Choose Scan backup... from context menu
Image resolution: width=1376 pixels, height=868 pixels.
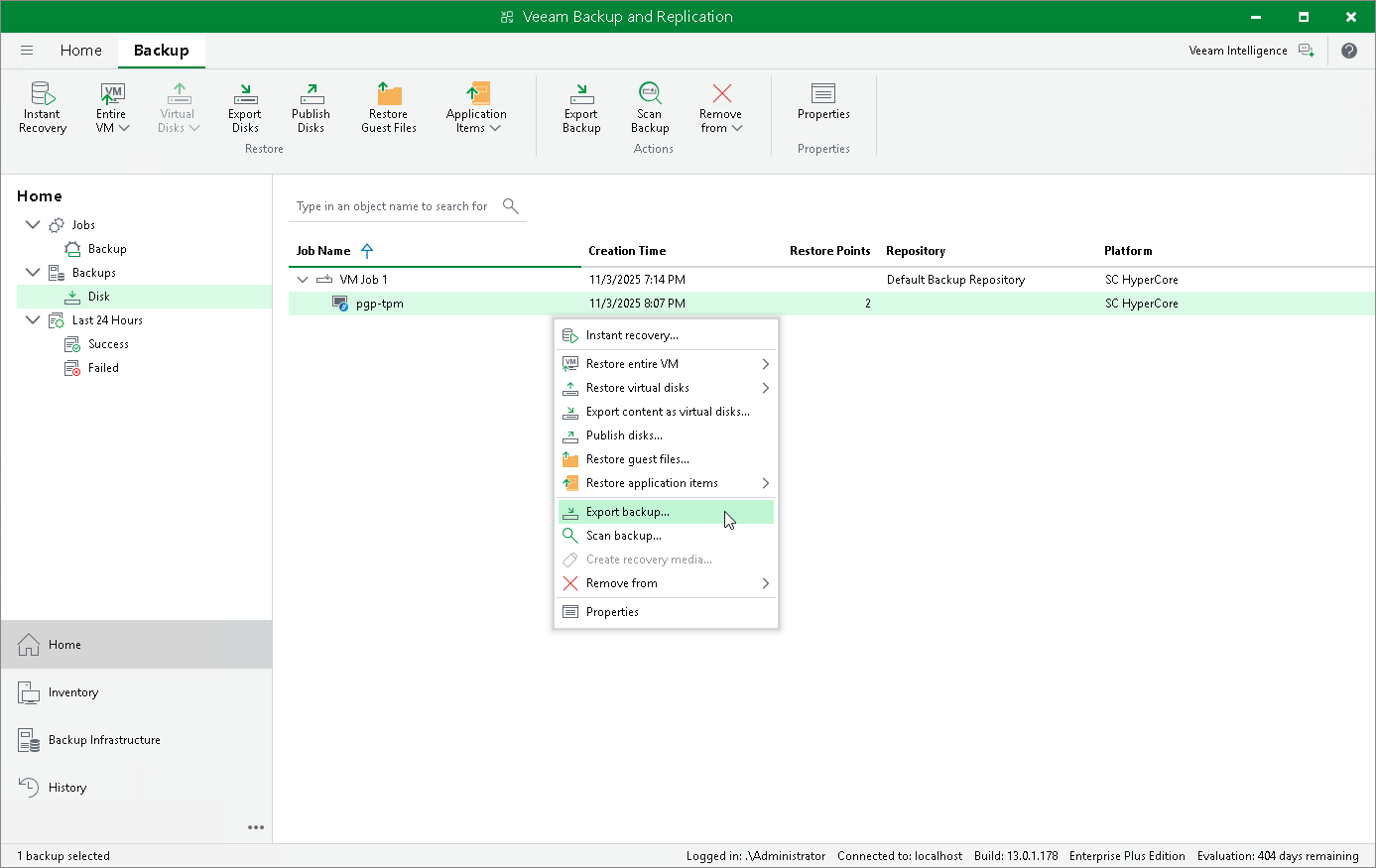[x=623, y=536]
